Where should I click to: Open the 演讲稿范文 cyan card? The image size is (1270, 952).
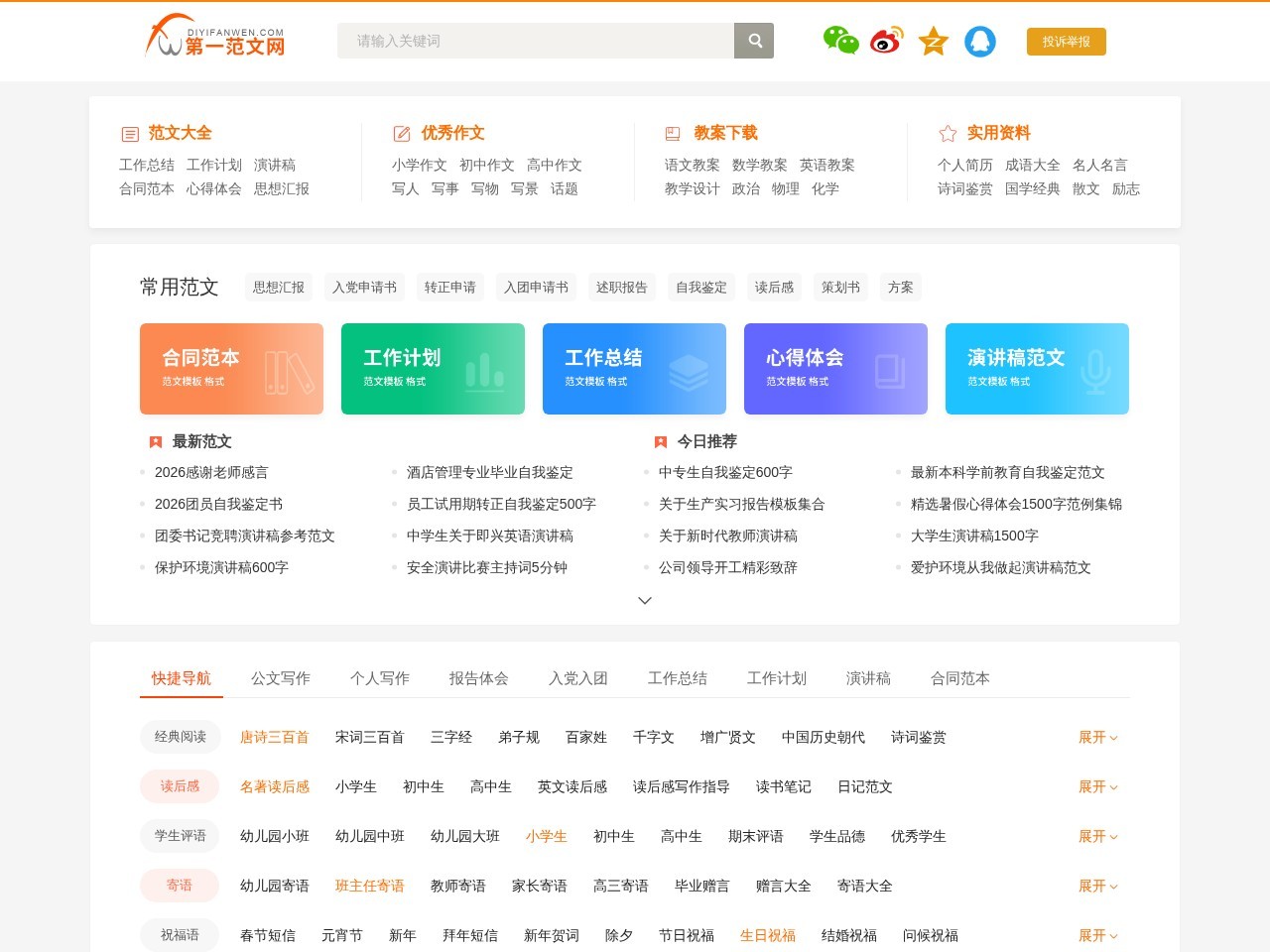(1037, 369)
